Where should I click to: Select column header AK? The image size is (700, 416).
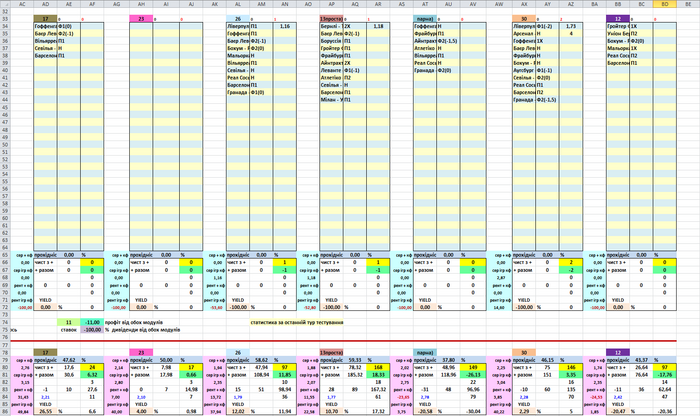pos(215,4)
